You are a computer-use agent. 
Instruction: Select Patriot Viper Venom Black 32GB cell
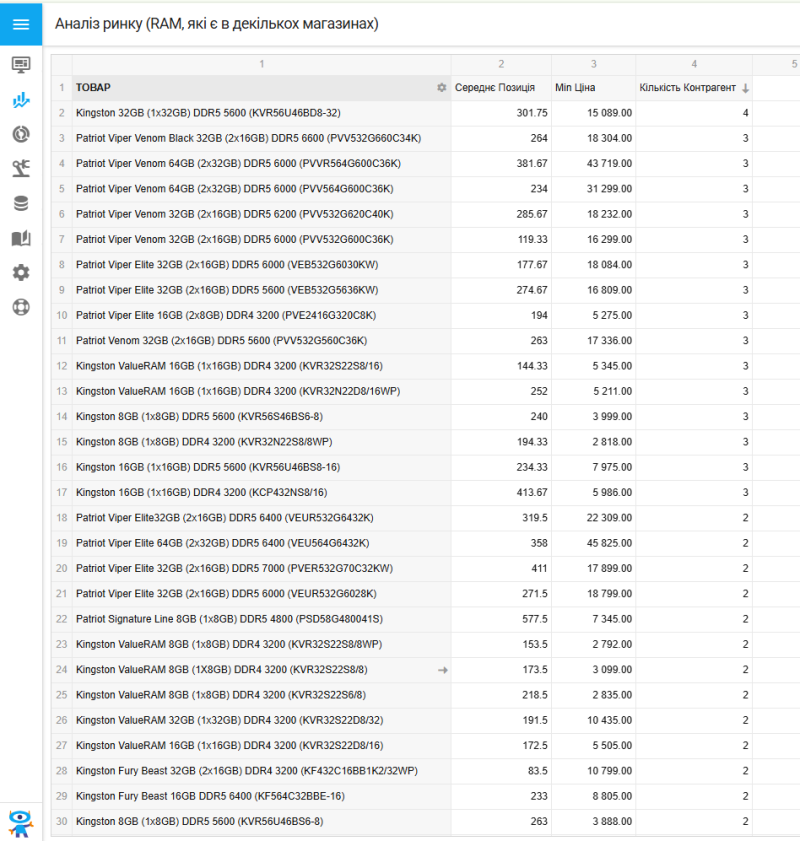coord(248,138)
